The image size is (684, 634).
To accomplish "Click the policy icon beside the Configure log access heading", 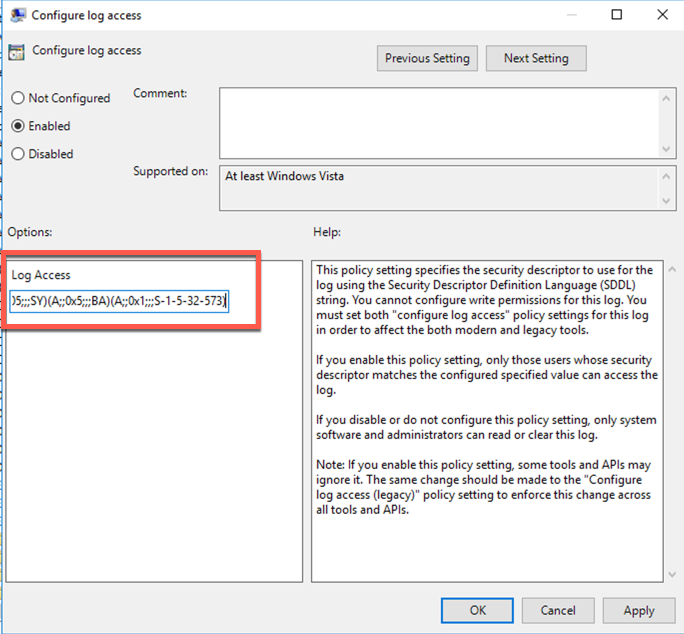I will click(16, 54).
